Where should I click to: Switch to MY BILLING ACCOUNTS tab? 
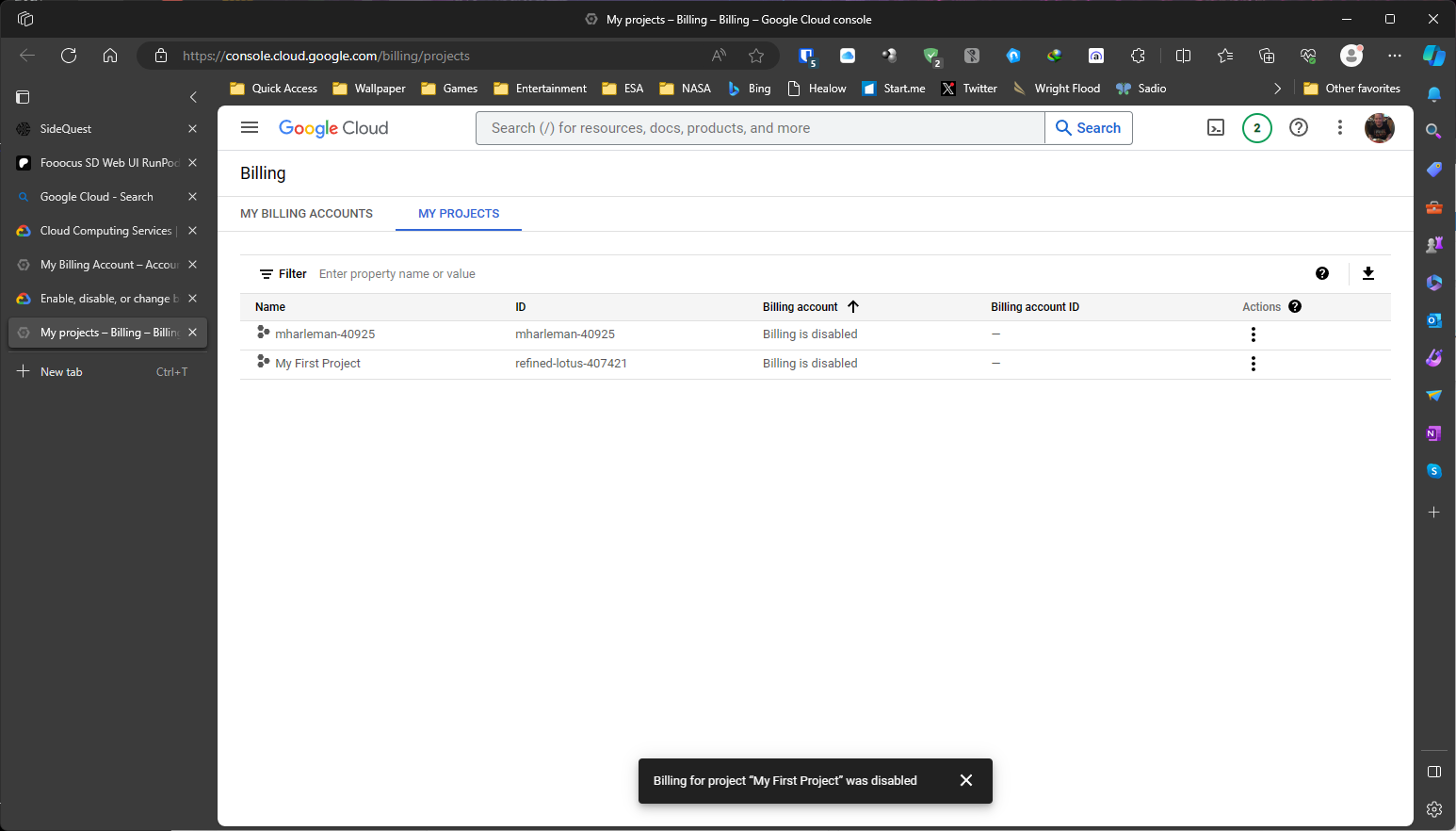[x=306, y=213]
